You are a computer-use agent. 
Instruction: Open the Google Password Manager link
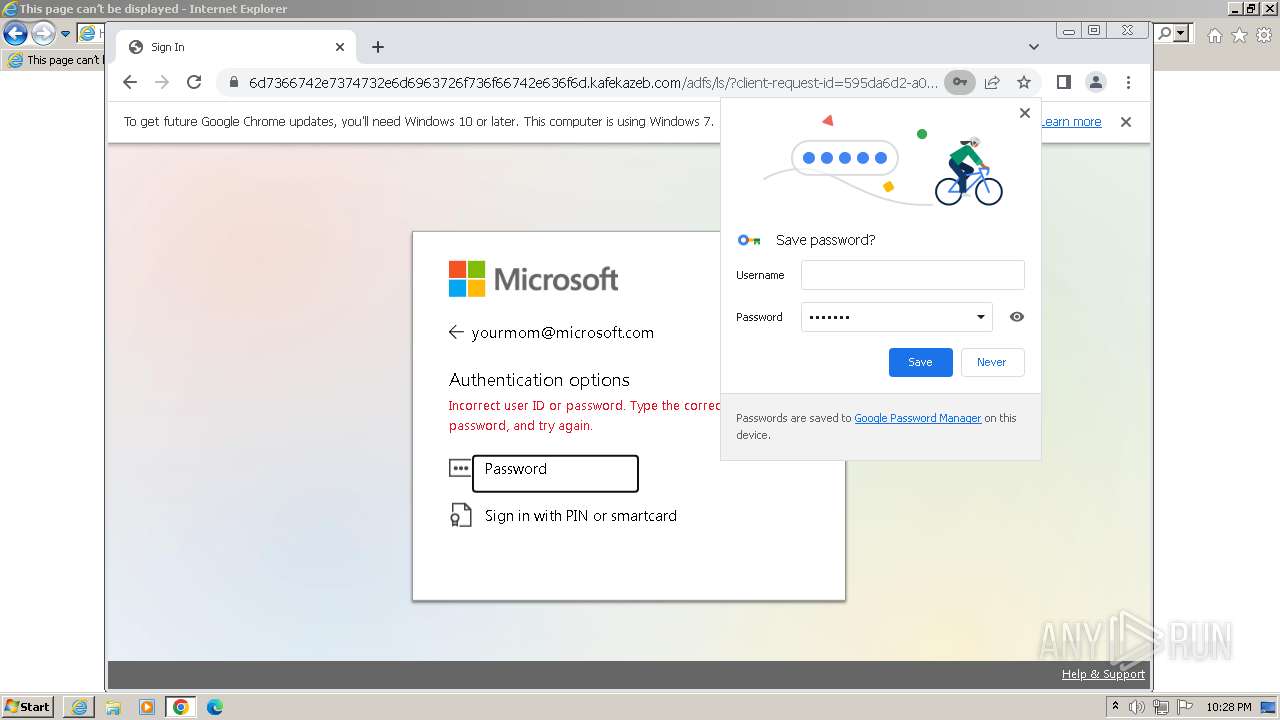pos(918,418)
